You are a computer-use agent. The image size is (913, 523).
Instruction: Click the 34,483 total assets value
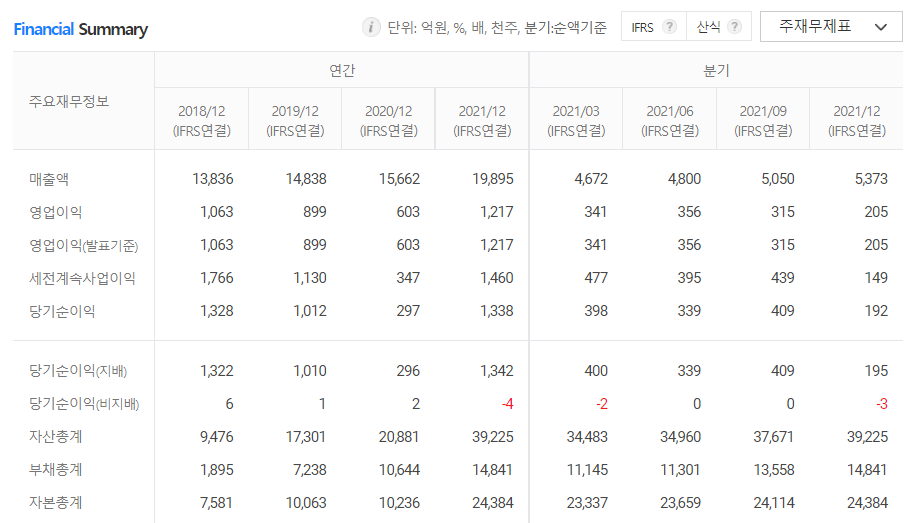(x=587, y=437)
